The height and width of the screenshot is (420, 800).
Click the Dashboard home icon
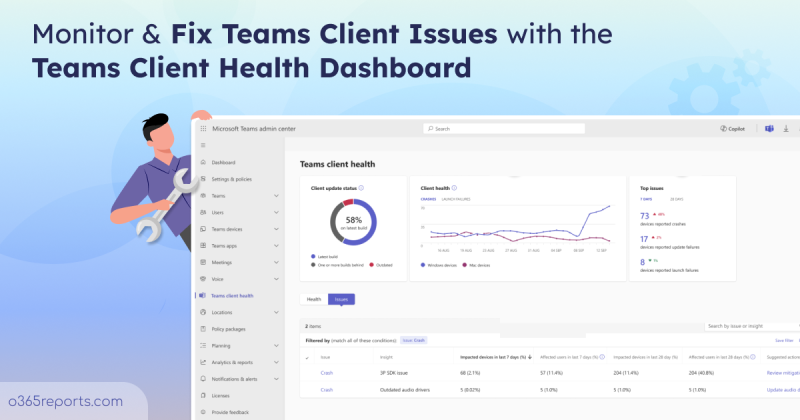[x=203, y=162]
